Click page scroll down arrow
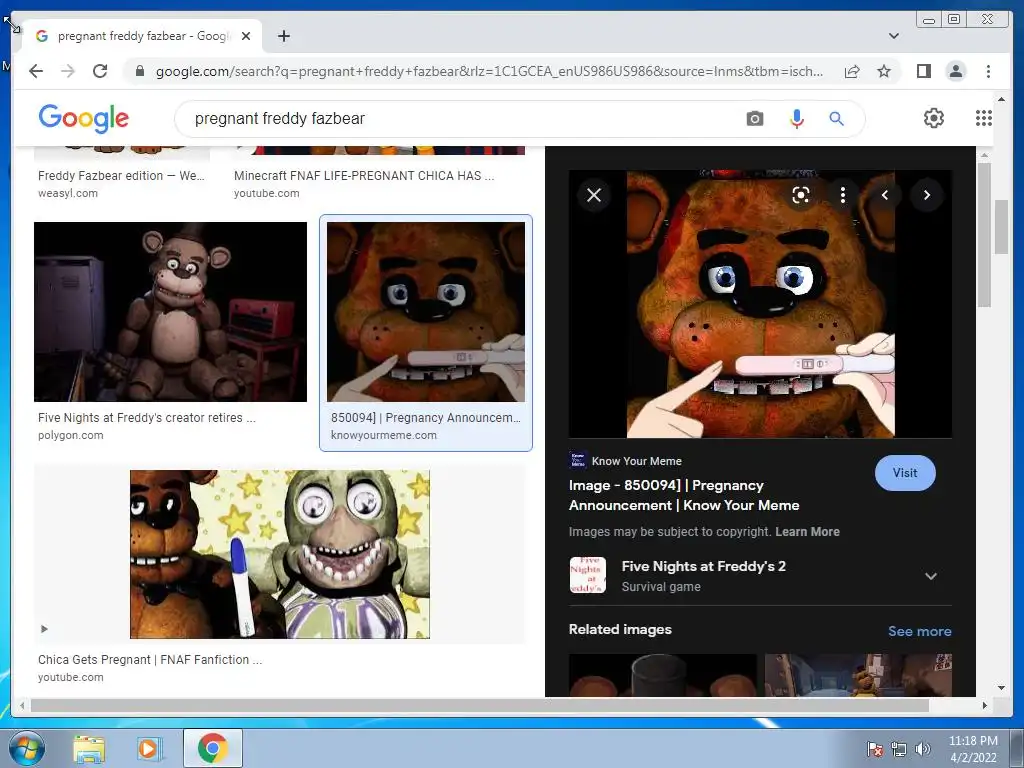Screen dimensions: 1024x768 pos(1001,687)
